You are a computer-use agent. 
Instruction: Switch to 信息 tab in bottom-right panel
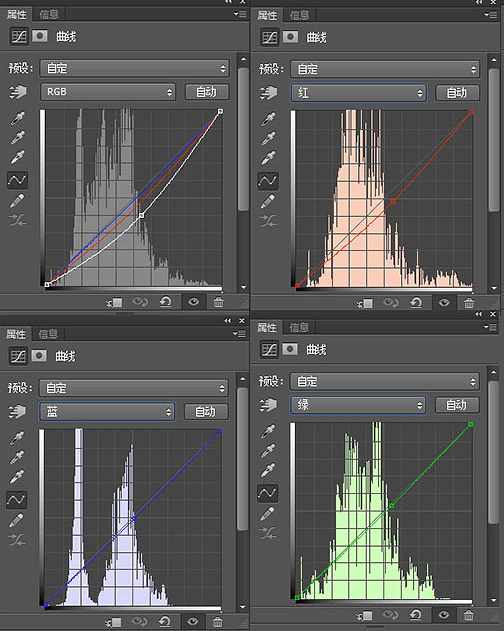(299, 327)
